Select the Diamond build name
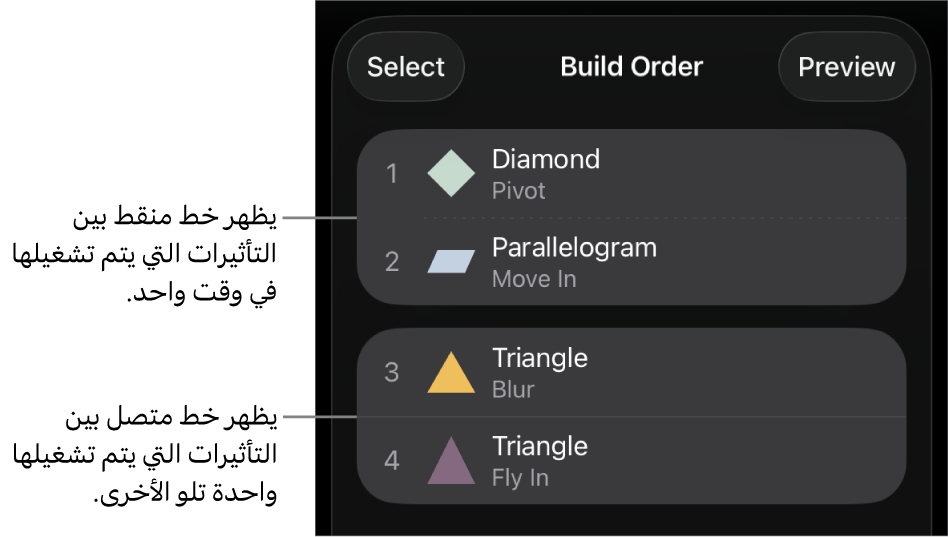The image size is (948, 537). pos(545,159)
